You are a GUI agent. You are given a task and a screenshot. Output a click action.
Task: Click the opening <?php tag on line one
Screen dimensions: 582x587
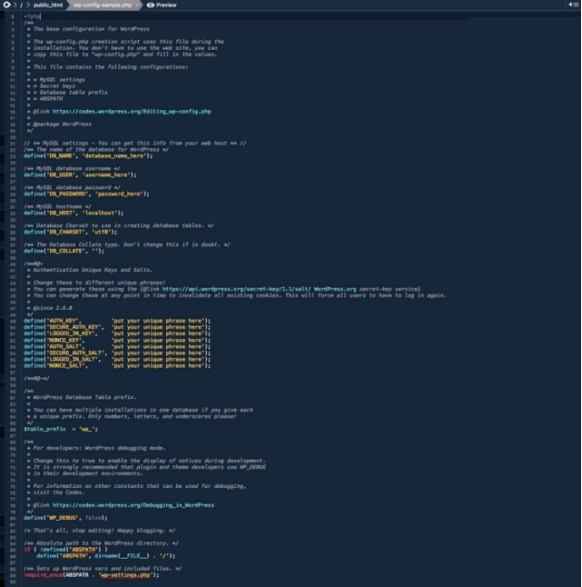[x=32, y=16]
